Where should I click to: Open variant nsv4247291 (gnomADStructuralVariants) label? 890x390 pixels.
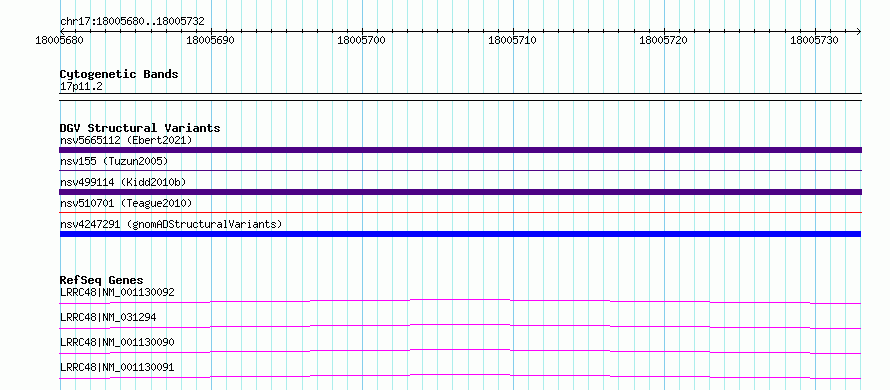(171, 224)
